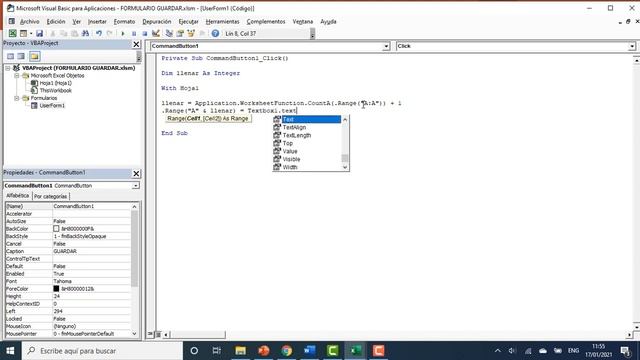Click the black ForeColor color swatch
The image size is (640, 360).
56,289
